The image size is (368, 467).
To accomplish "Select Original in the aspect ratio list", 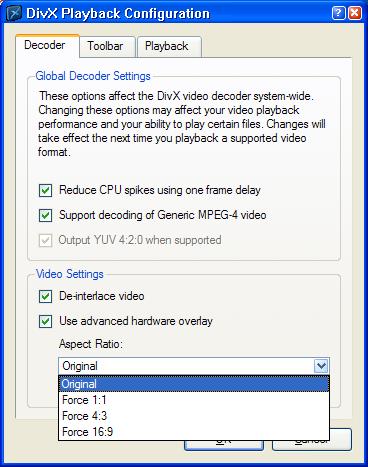I will click(x=194, y=384).
